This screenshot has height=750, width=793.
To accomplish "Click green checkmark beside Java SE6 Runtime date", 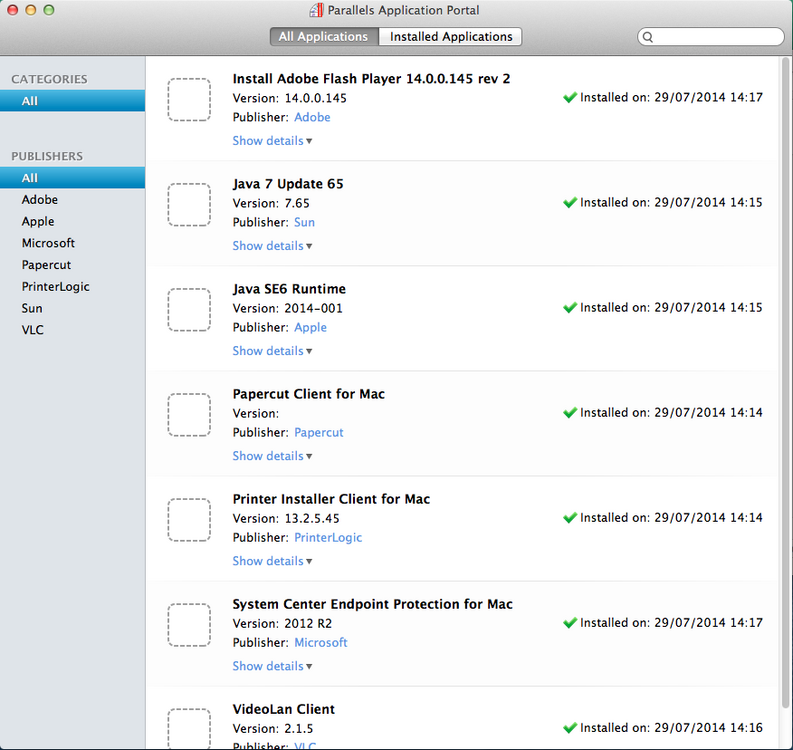I will (x=570, y=307).
